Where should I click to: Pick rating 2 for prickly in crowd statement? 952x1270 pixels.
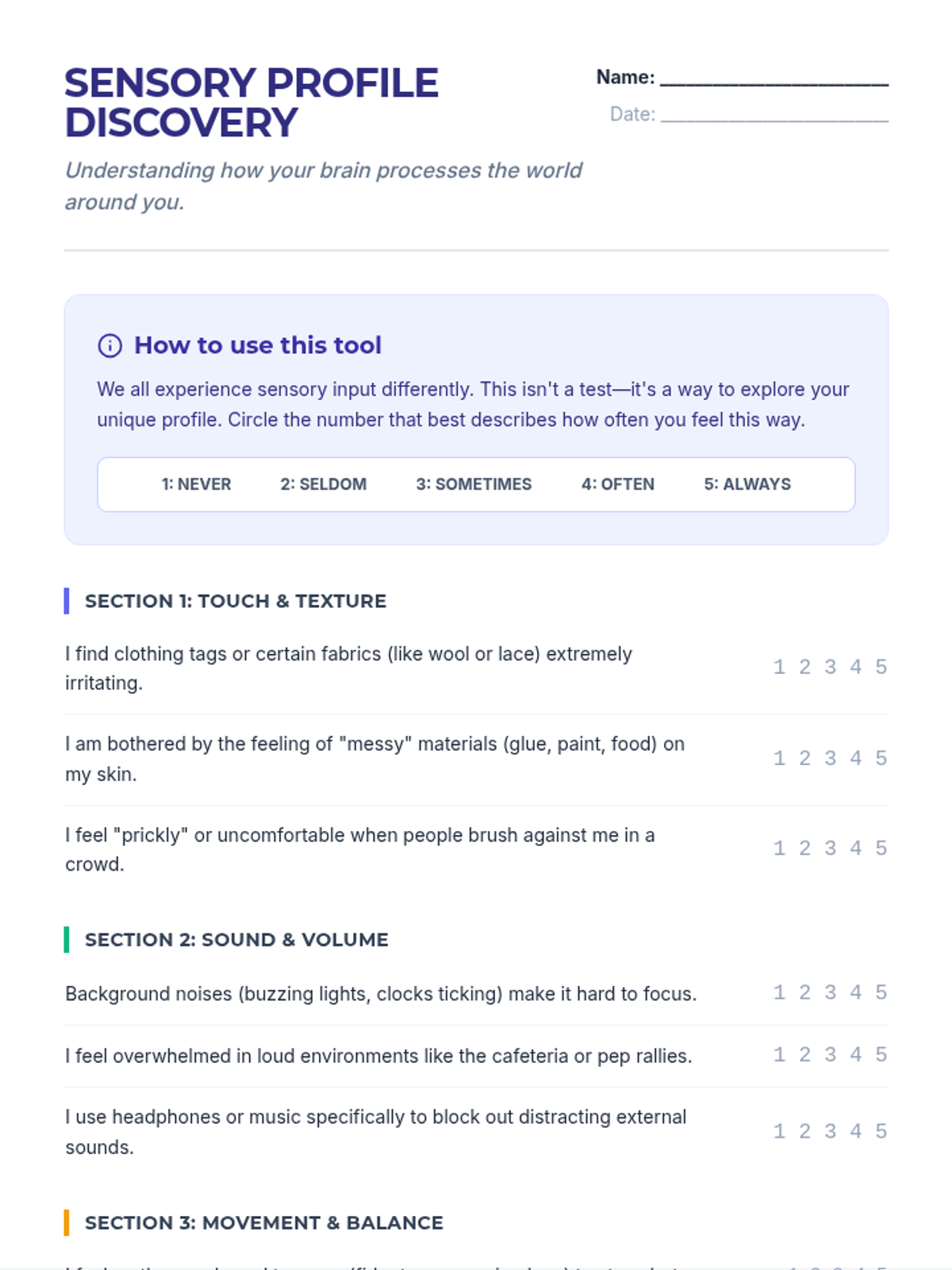(x=804, y=848)
